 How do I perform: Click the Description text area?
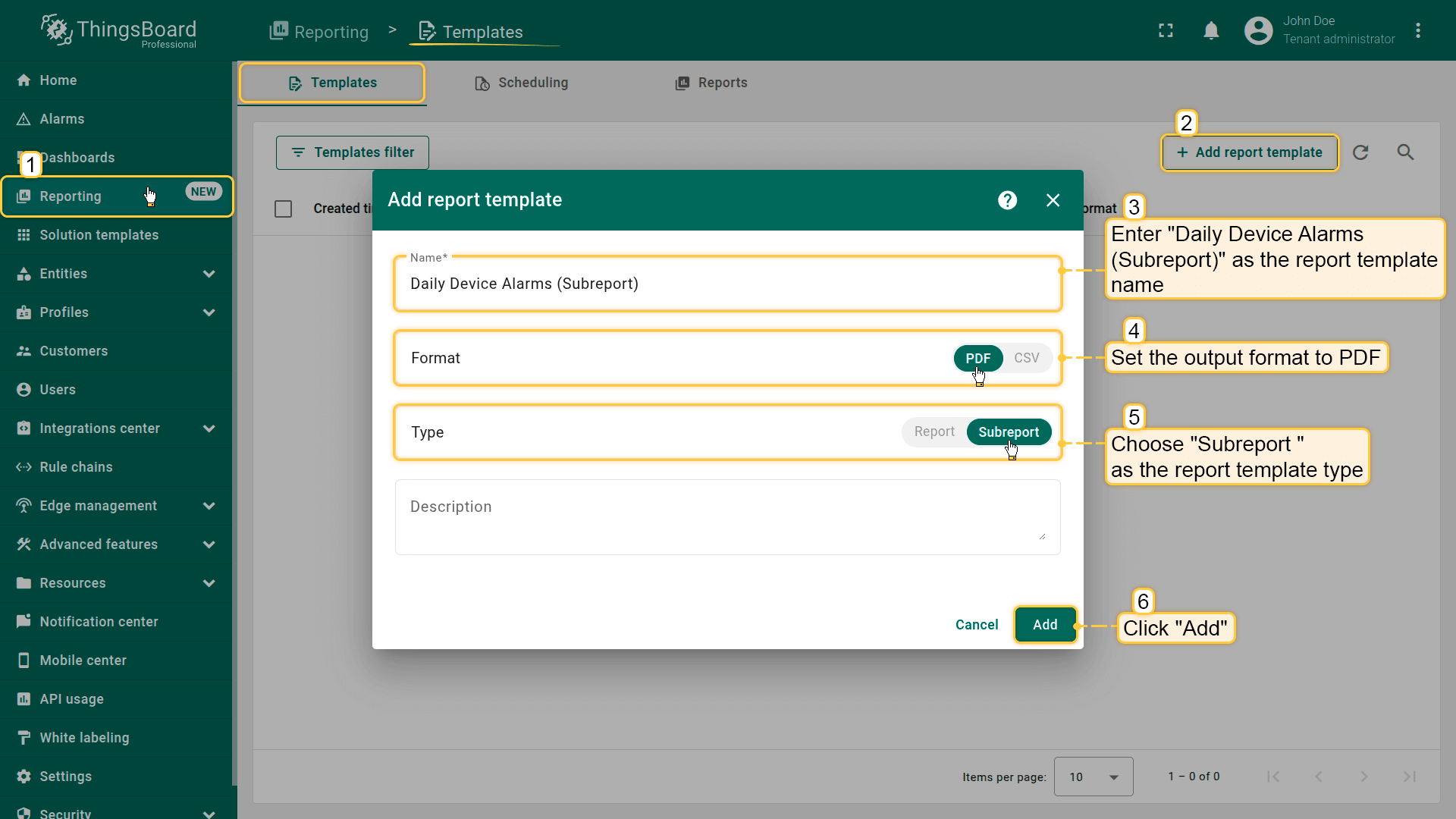(x=726, y=516)
